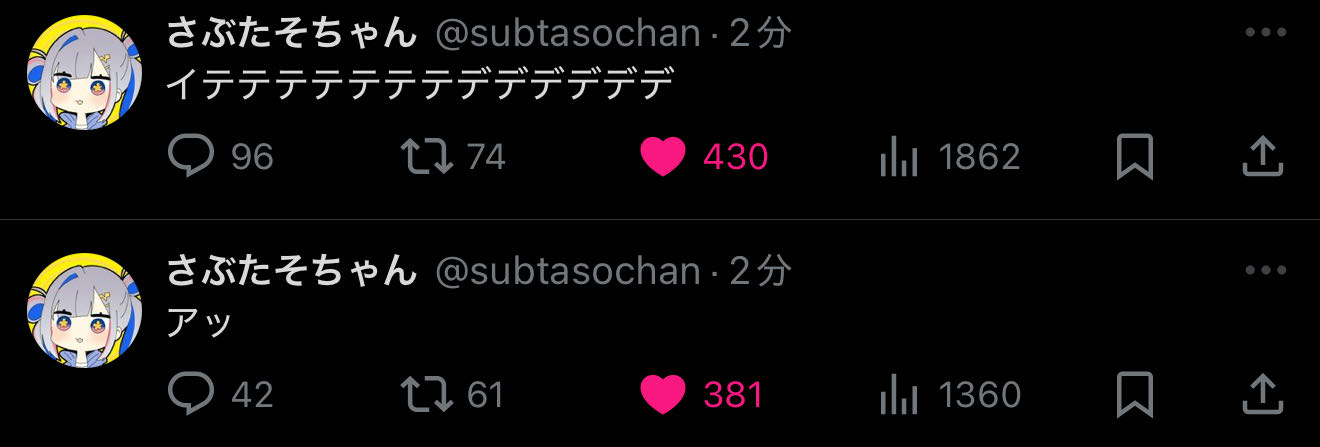Bookmark the イテテテ tweet
The image size is (1320, 447).
click(x=1135, y=157)
